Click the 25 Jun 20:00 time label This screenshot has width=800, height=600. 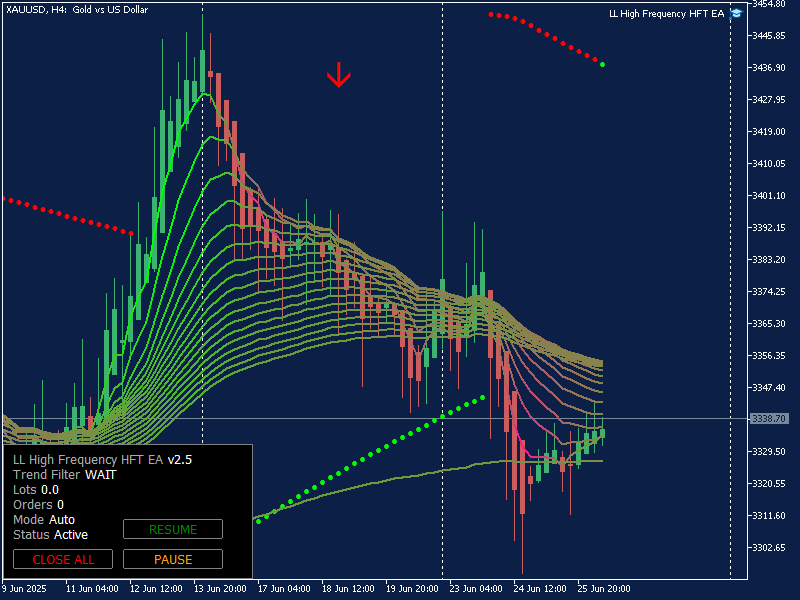point(604,588)
